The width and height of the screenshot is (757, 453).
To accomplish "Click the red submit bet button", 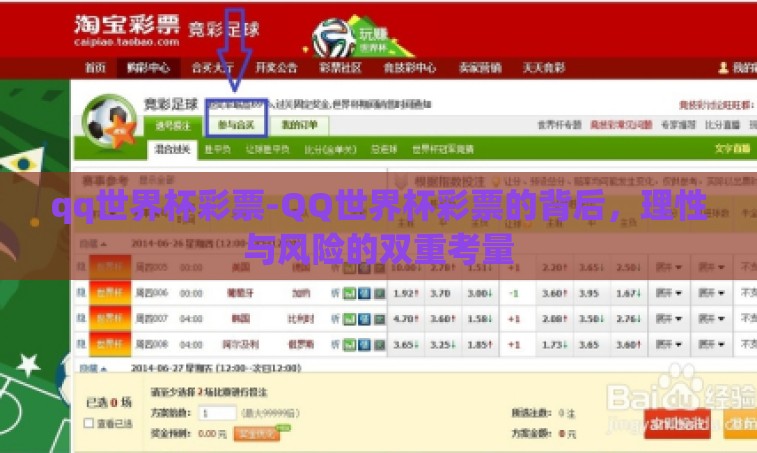I will [x=677, y=424].
